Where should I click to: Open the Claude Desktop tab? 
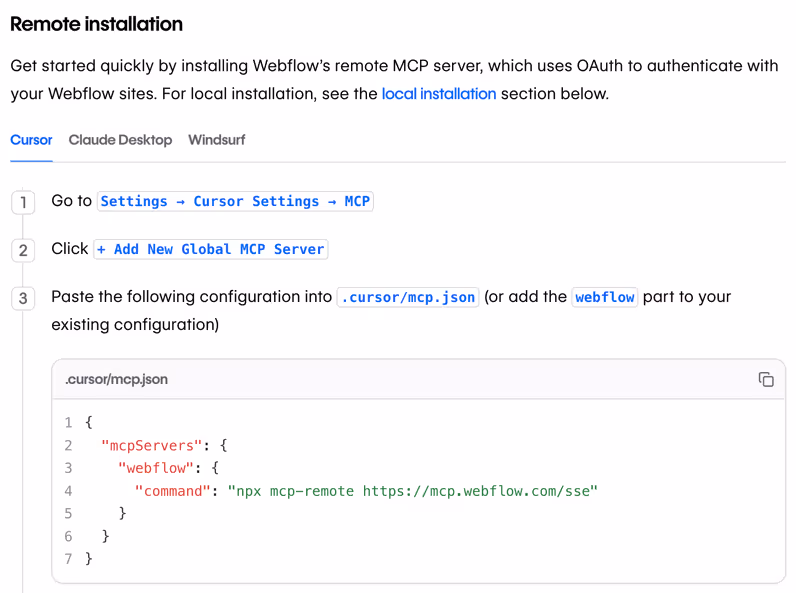click(x=120, y=140)
